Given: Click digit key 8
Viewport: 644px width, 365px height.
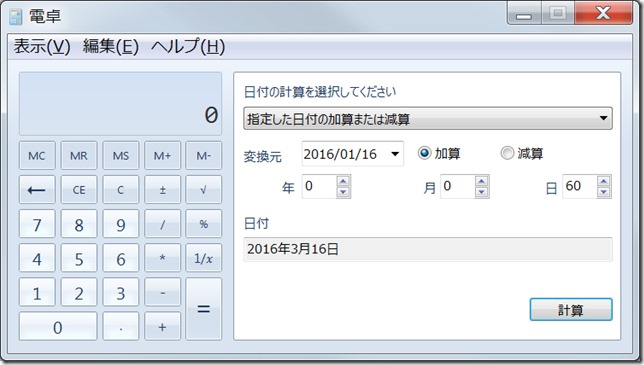Looking at the screenshot, I should (79, 224).
